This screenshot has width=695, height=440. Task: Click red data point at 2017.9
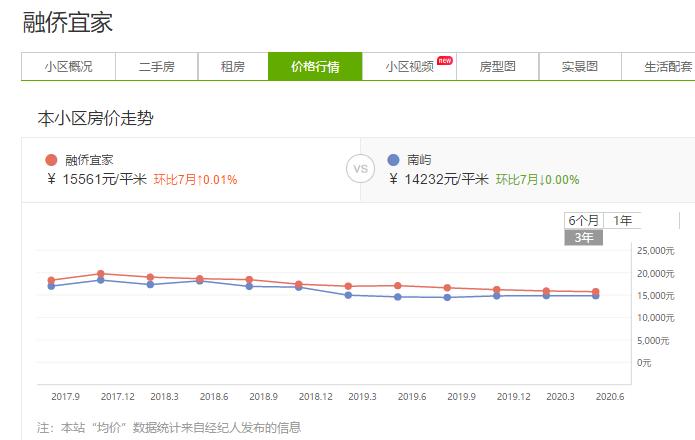pos(51,280)
